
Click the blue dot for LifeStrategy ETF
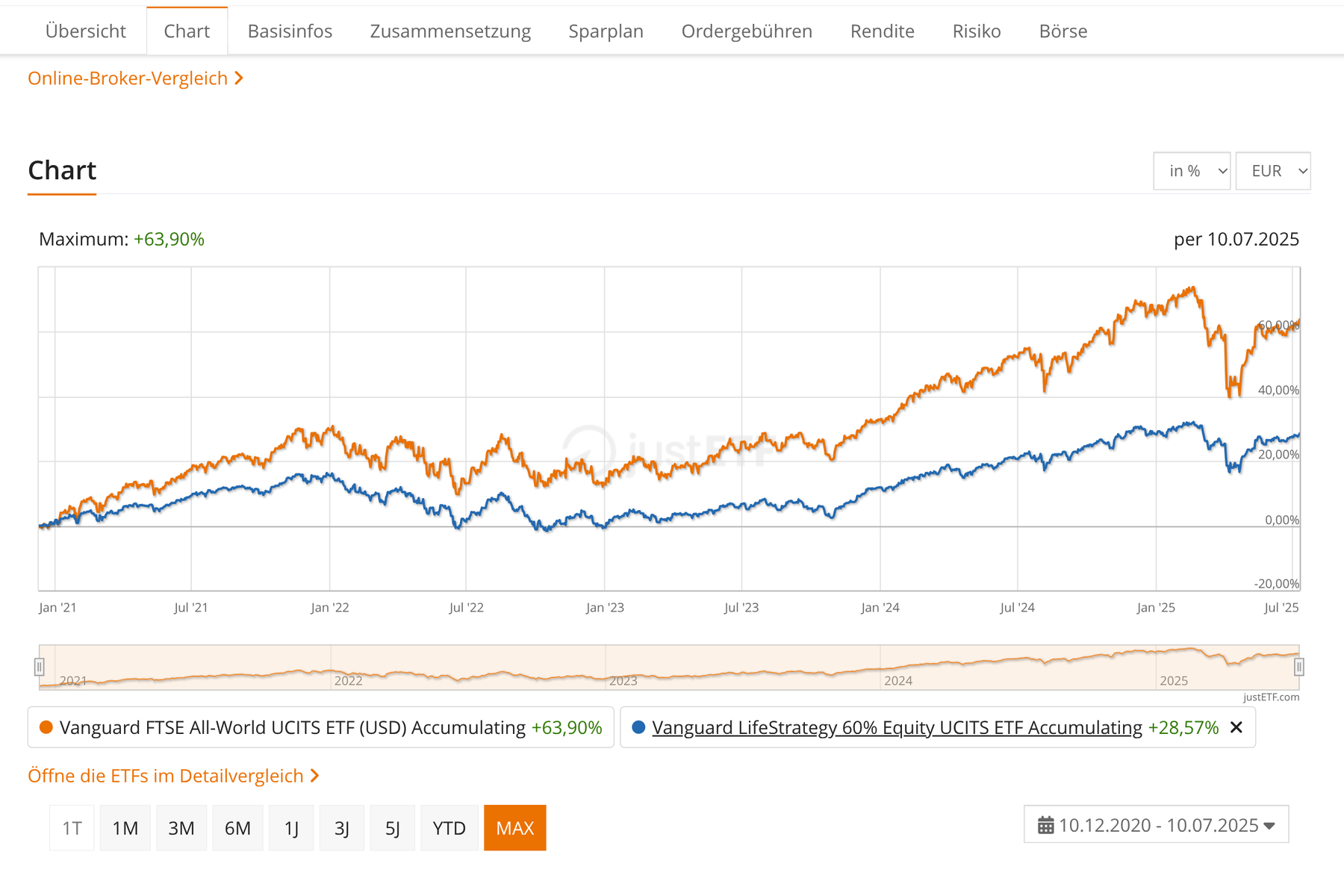pyautogui.click(x=638, y=727)
